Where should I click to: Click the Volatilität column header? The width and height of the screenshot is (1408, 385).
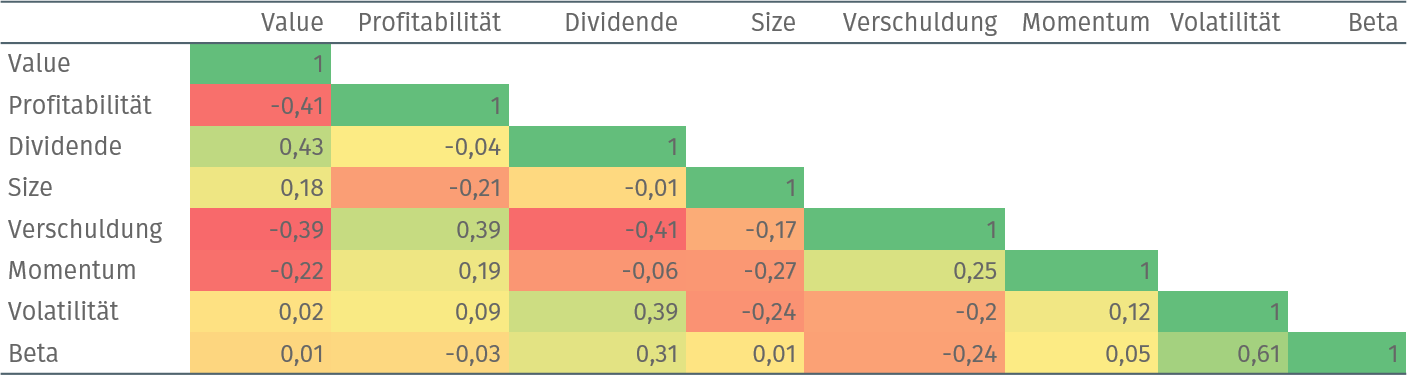click(1225, 22)
